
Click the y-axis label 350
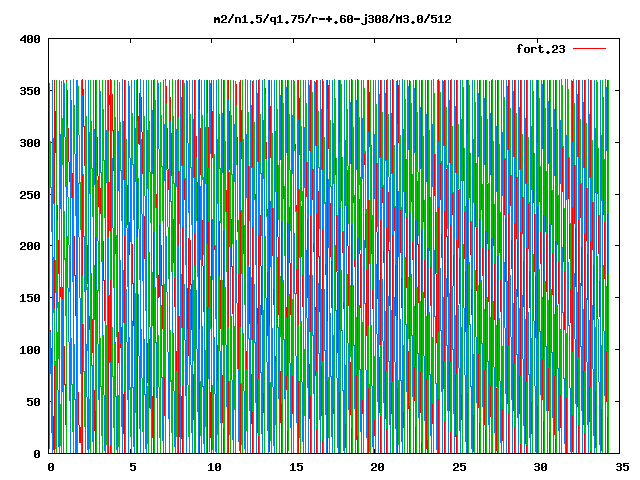tap(30, 91)
